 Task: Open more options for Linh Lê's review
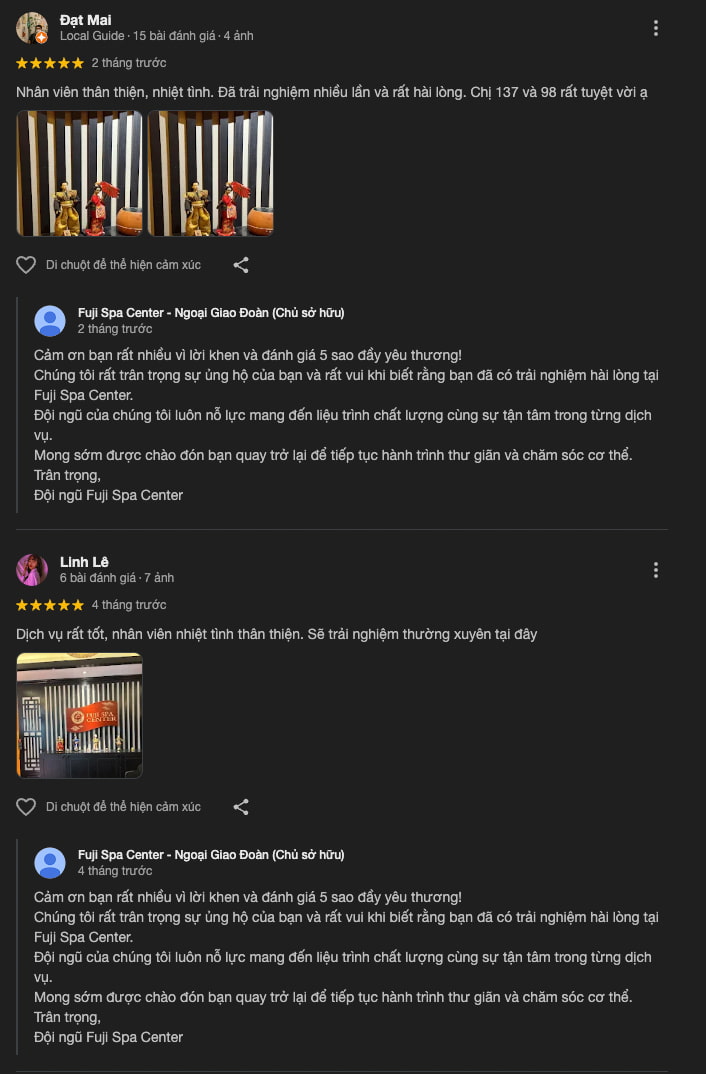655,571
